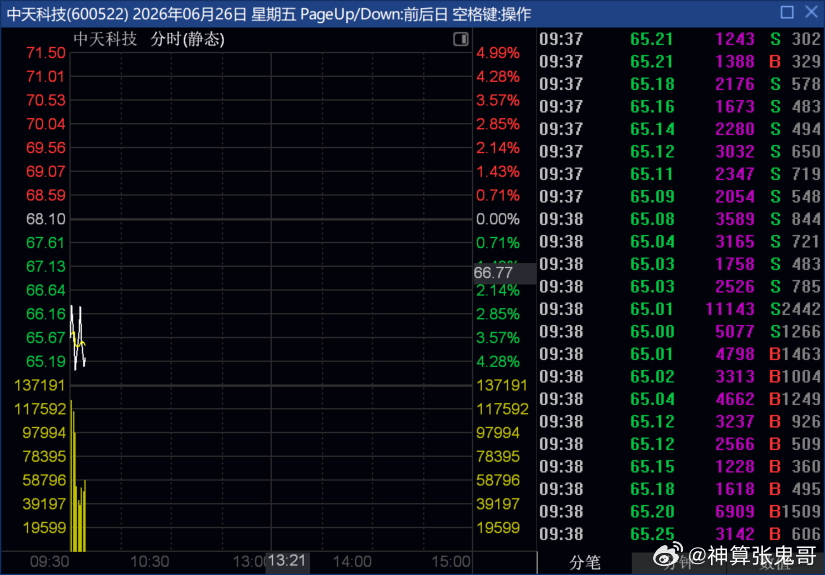The image size is (825, 575).
Task: Select tick row with volume 4662
Action: 680,399
